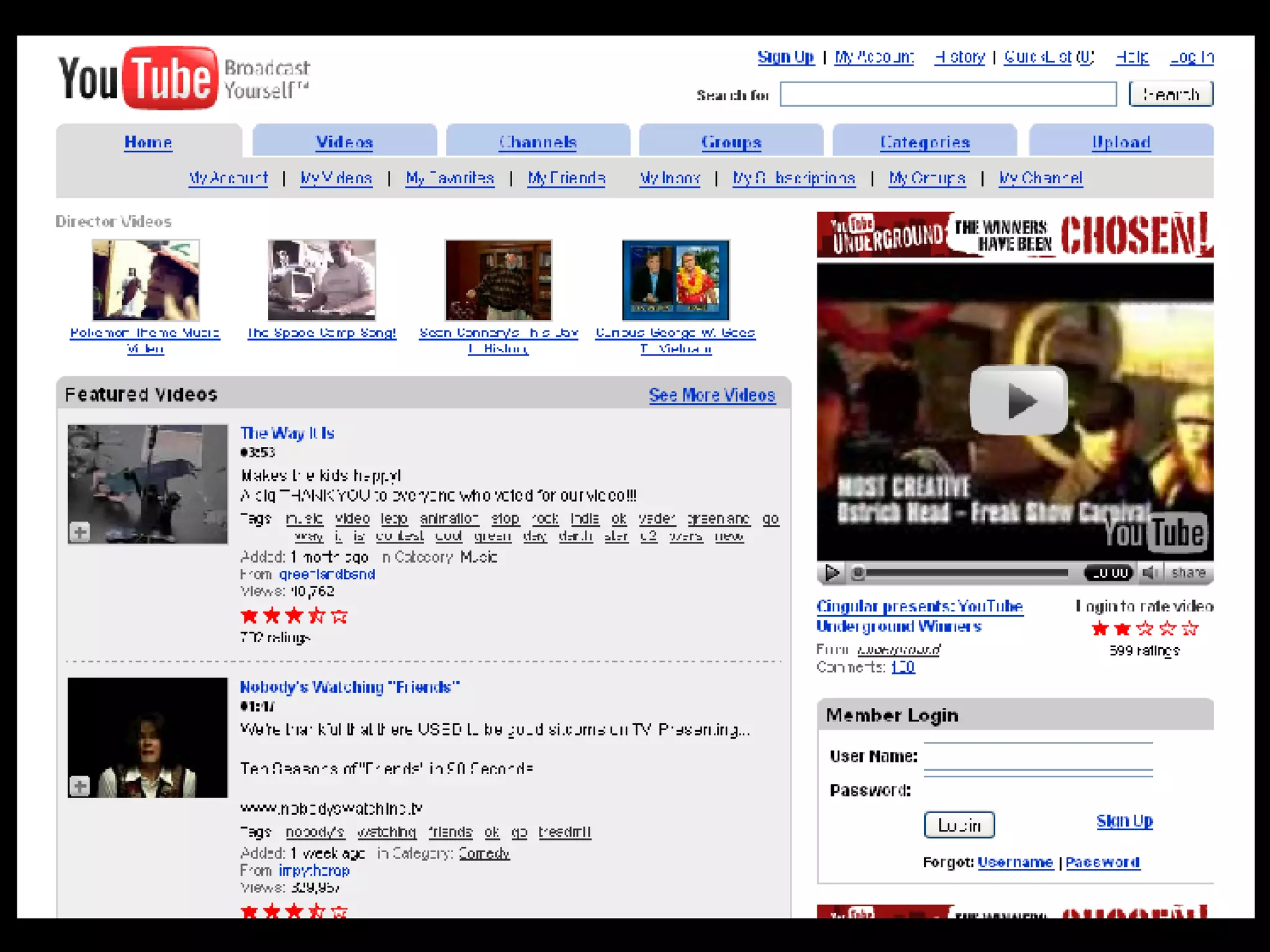Switch to the Videos tab
This screenshot has width=1270, height=952.
point(344,142)
